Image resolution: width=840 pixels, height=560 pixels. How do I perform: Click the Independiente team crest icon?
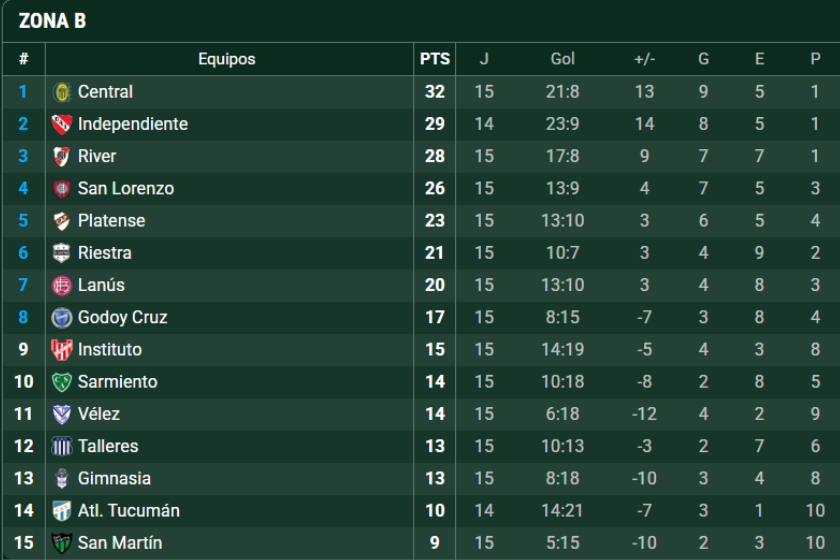(x=62, y=124)
